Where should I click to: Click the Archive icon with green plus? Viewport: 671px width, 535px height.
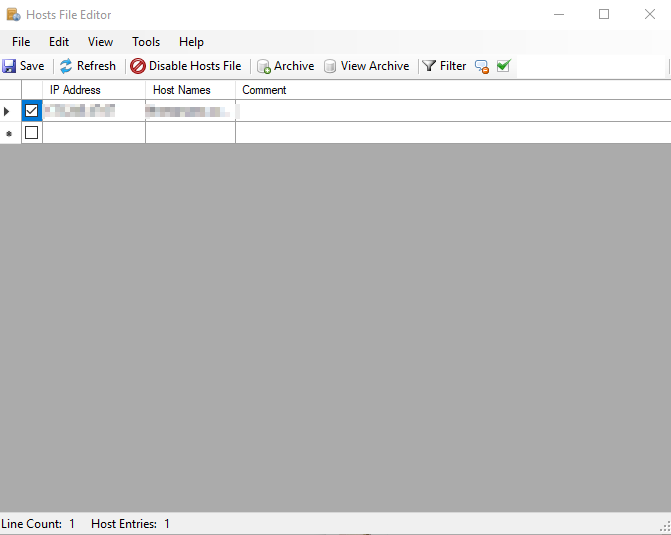(264, 66)
